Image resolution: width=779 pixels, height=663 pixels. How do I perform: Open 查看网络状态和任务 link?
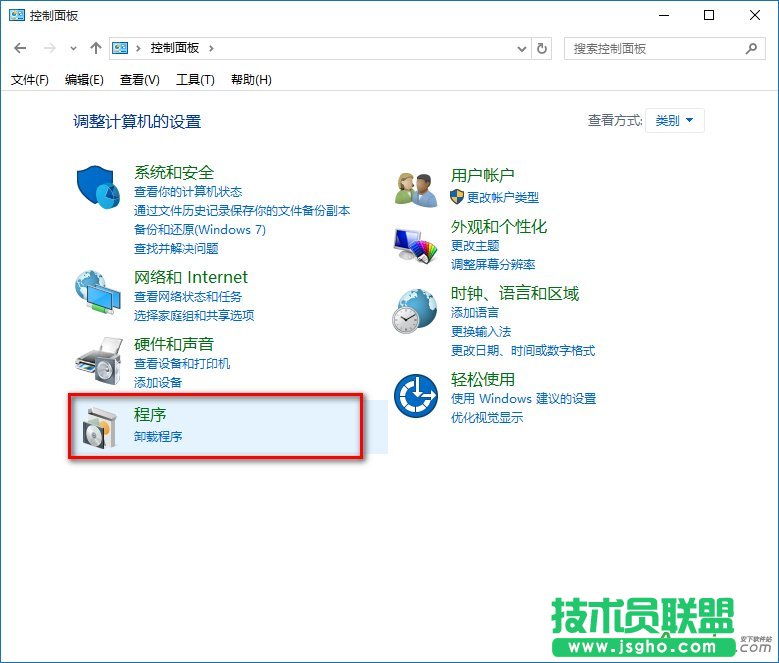pos(188,296)
